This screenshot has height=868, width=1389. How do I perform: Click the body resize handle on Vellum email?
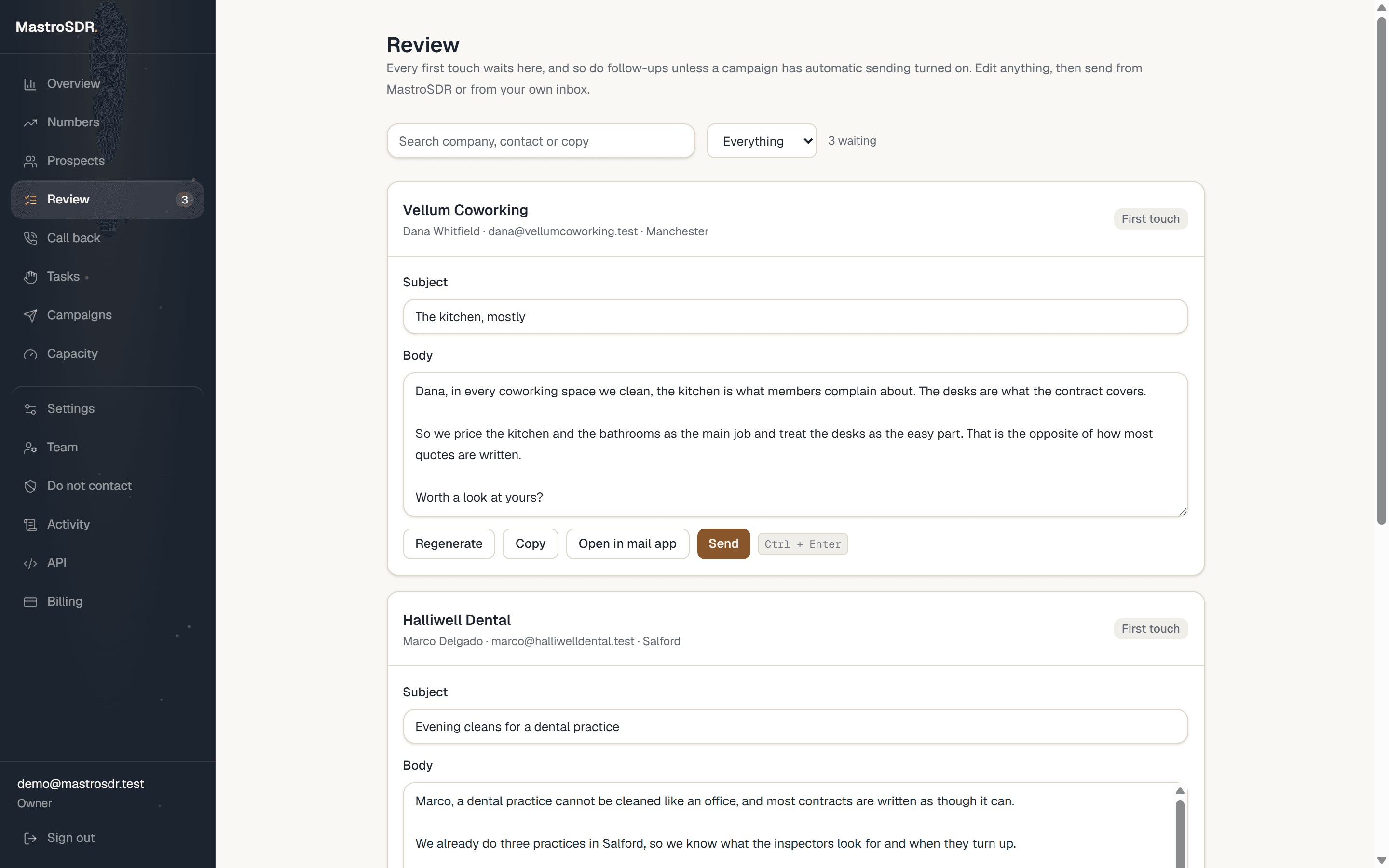pos(1183,512)
